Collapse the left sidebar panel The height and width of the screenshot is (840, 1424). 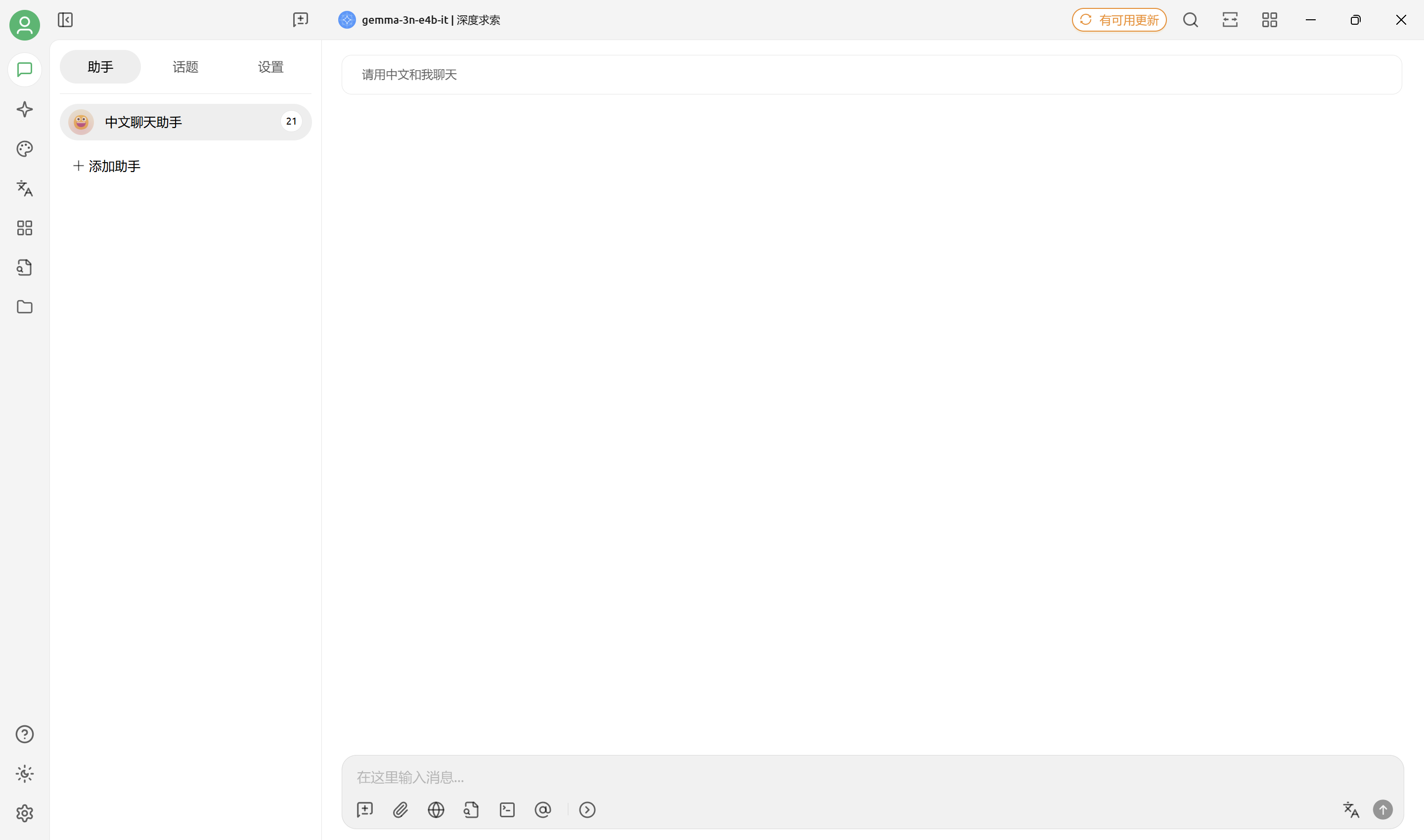(65, 20)
